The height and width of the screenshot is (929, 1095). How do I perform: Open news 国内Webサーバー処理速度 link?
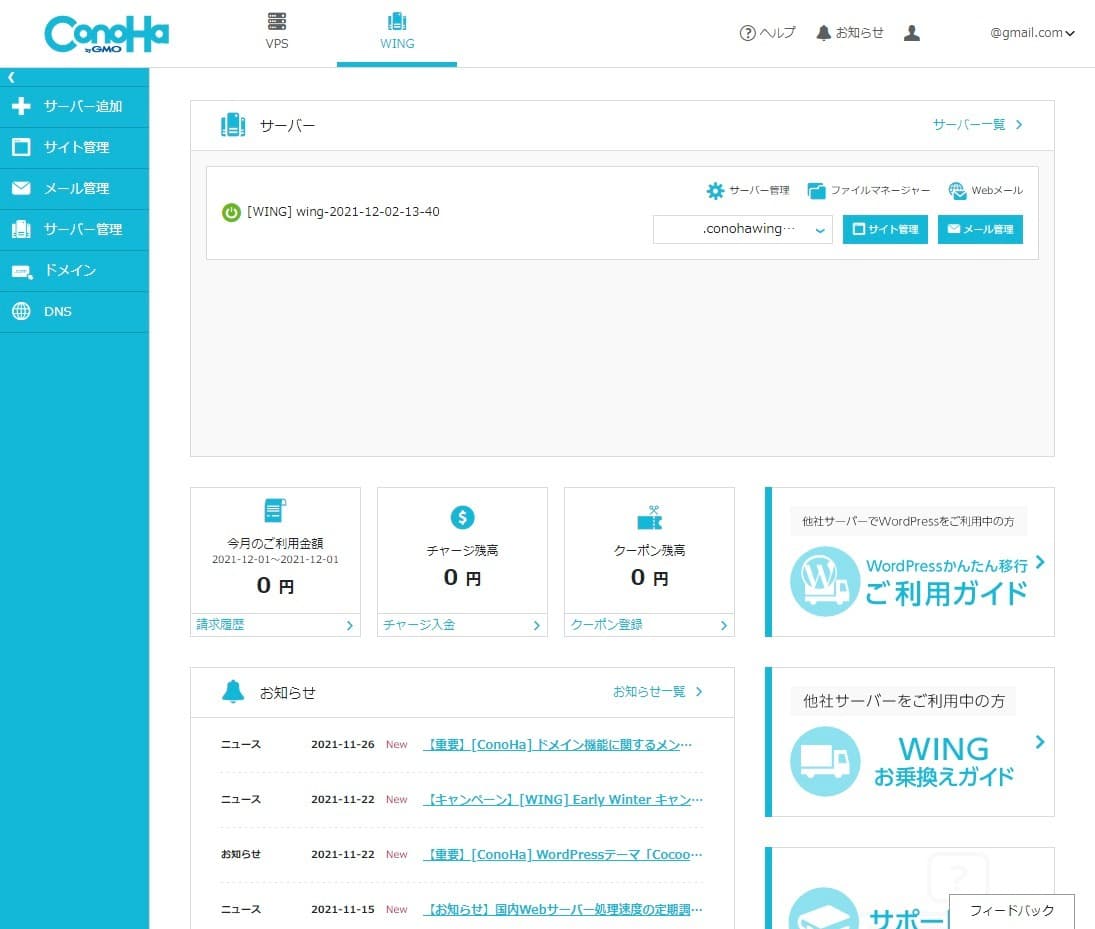[x=563, y=909]
